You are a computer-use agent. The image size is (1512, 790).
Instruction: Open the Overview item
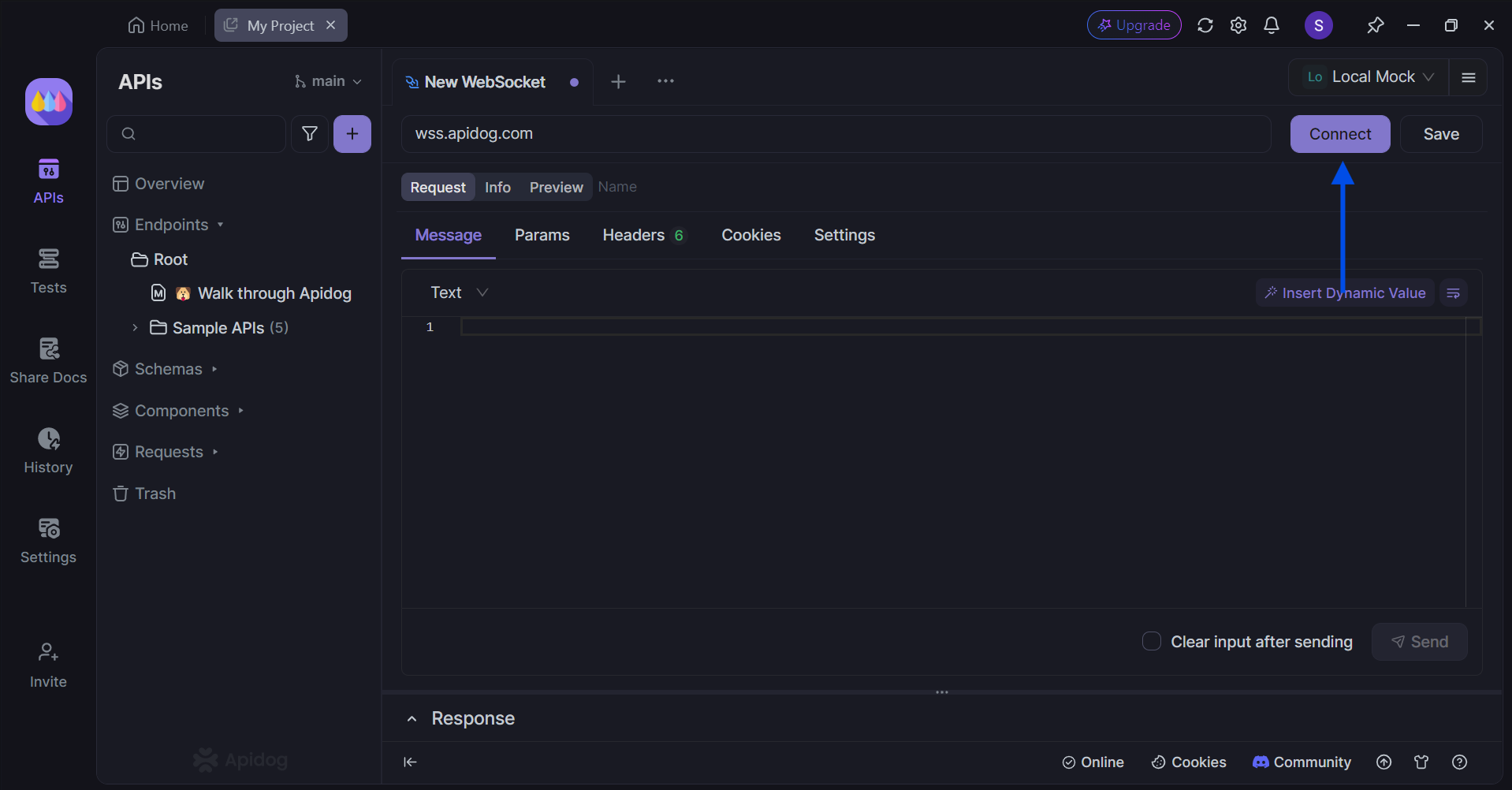(158, 184)
